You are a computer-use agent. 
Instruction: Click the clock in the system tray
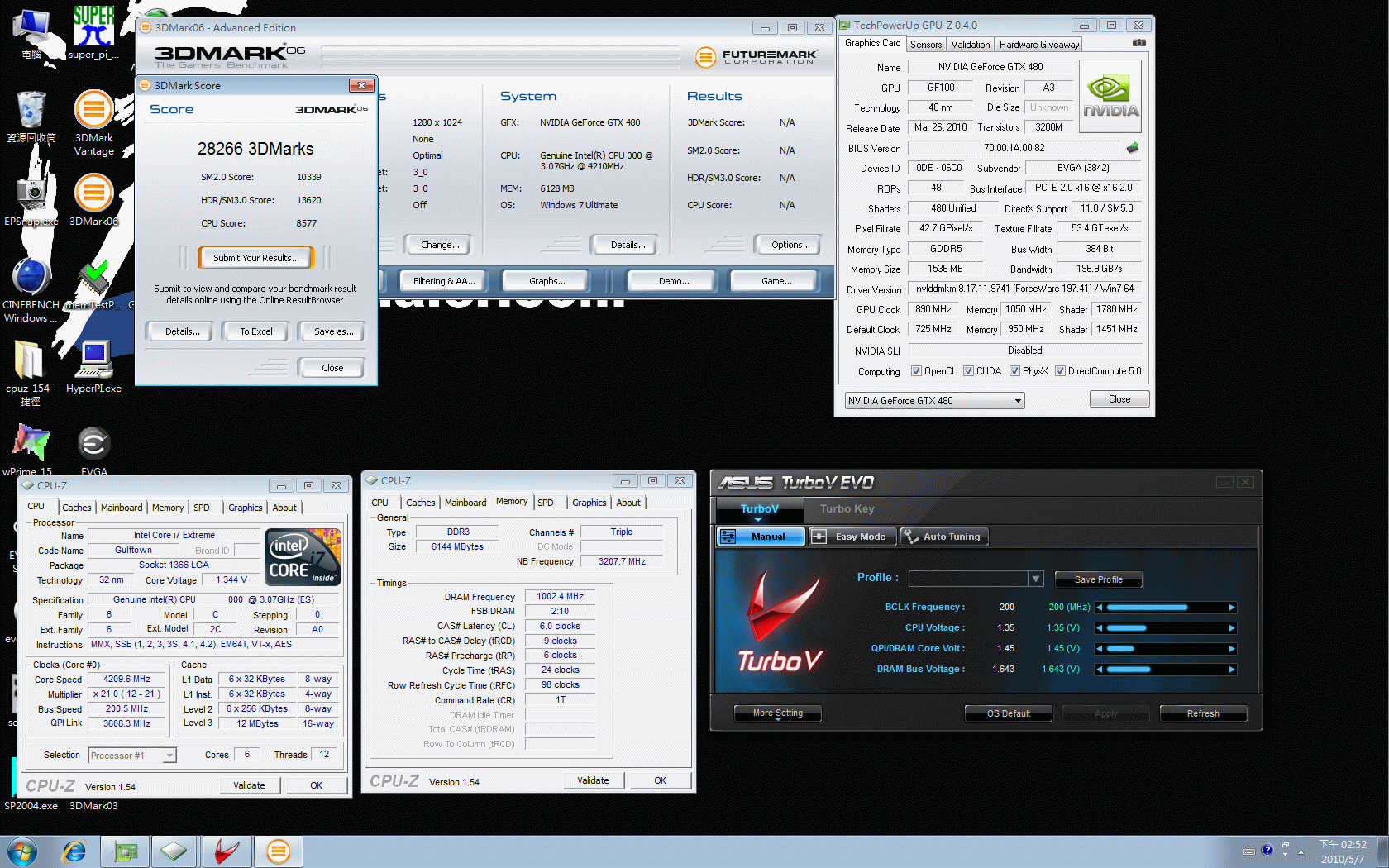(x=1343, y=851)
